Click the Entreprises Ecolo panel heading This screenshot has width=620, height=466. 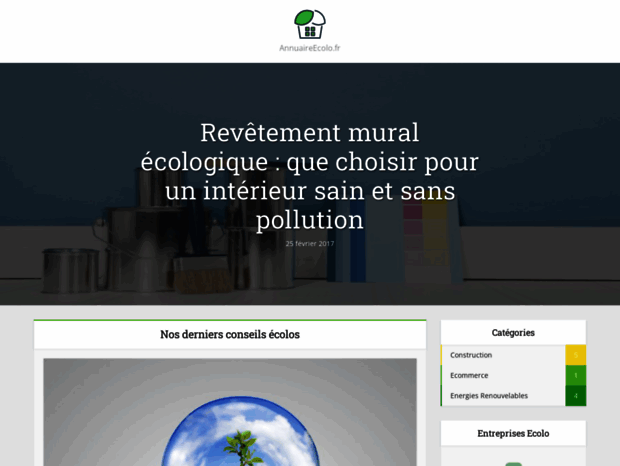pos(513,433)
